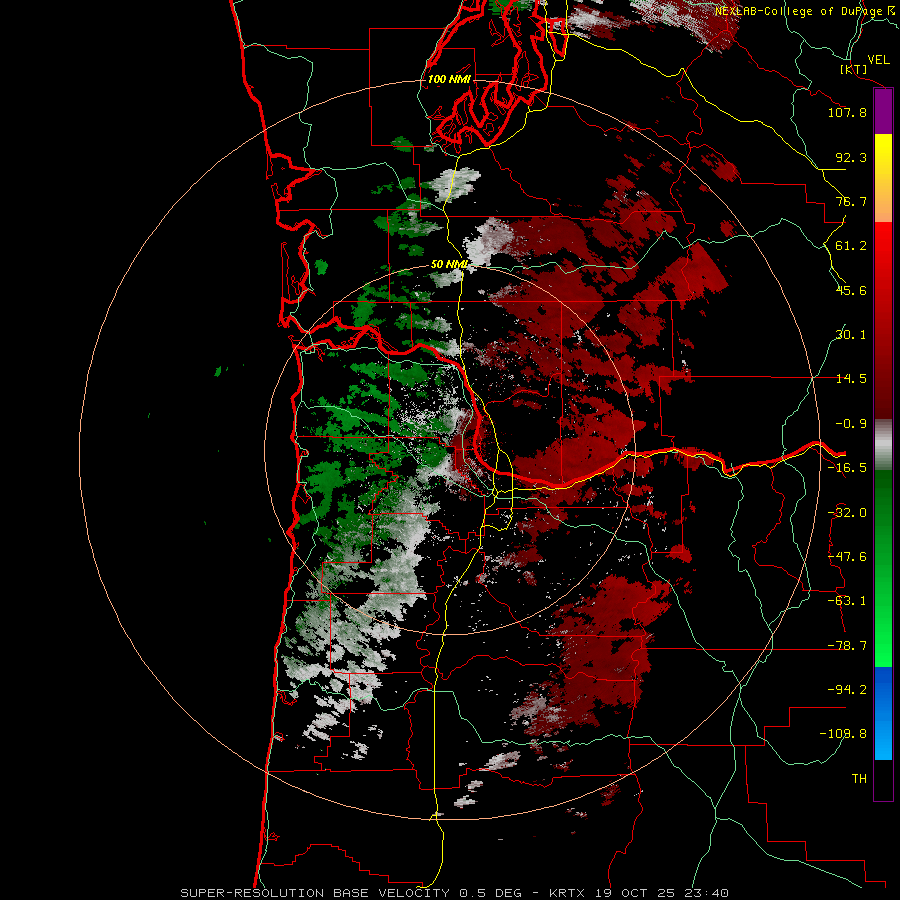Click the 50 NMI range ring label
This screenshot has width=900, height=900.
click(x=449, y=264)
